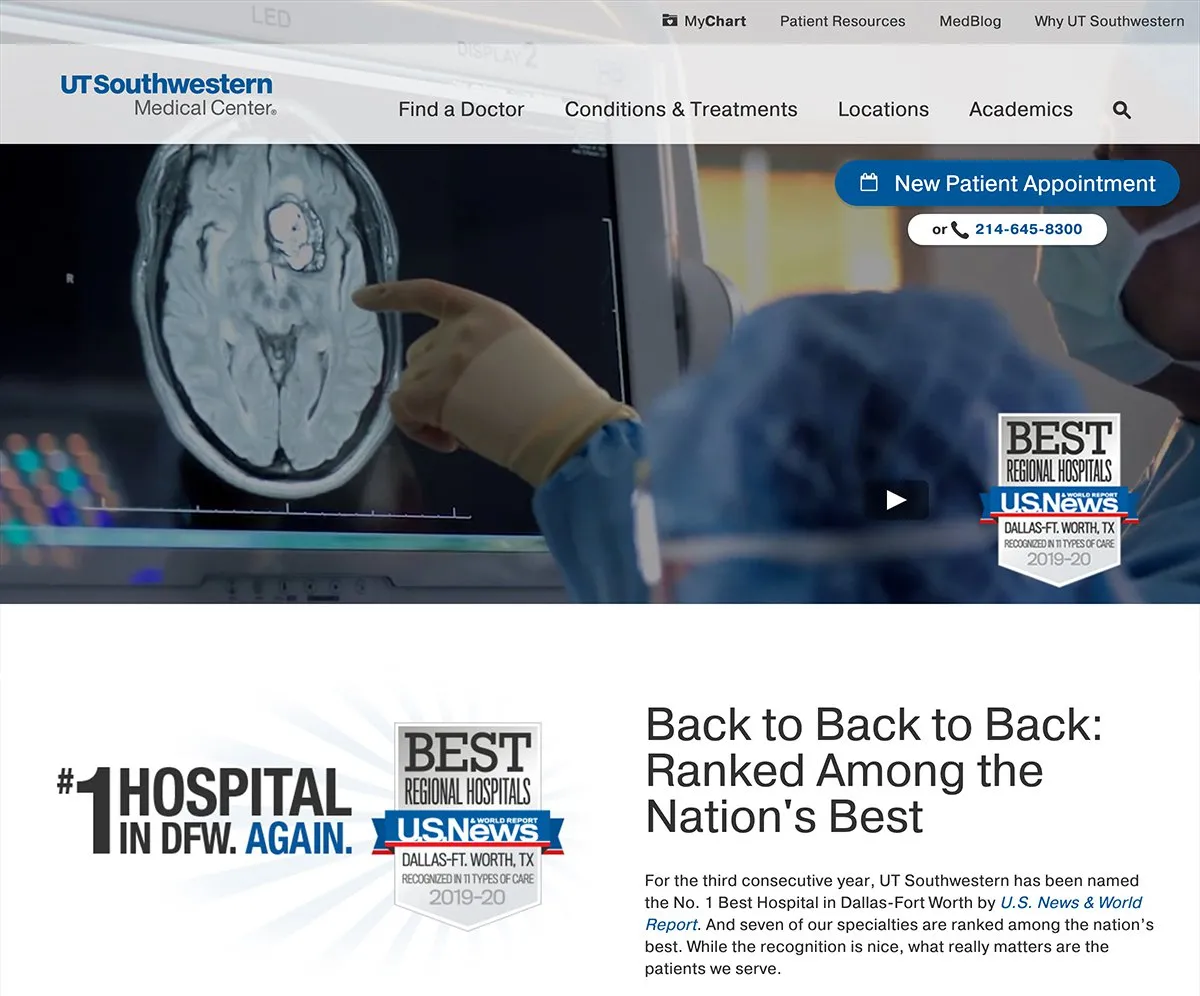Open Patient Resources
The width and height of the screenshot is (1200, 996).
tap(842, 21)
